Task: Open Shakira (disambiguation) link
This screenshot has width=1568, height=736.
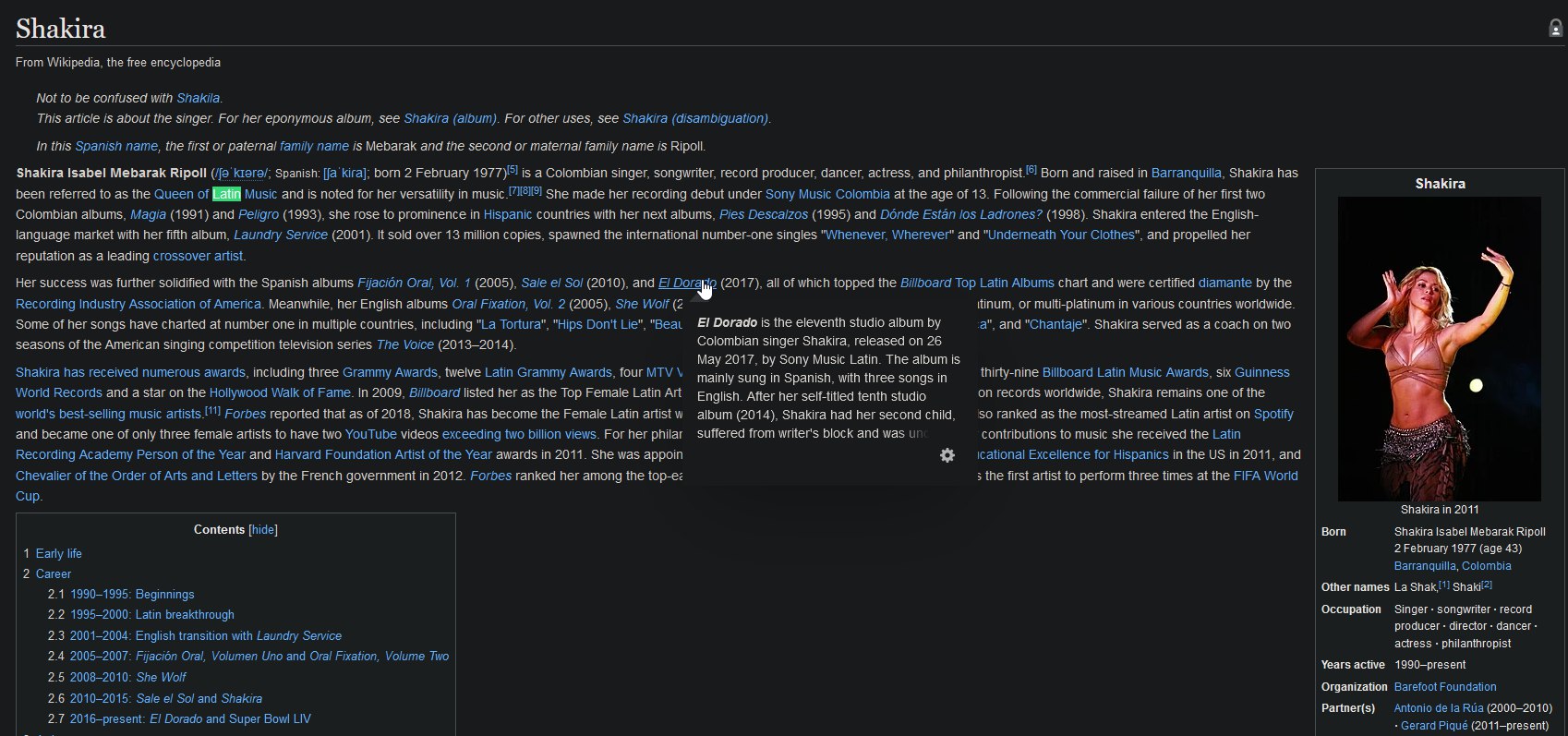Action: 695,118
